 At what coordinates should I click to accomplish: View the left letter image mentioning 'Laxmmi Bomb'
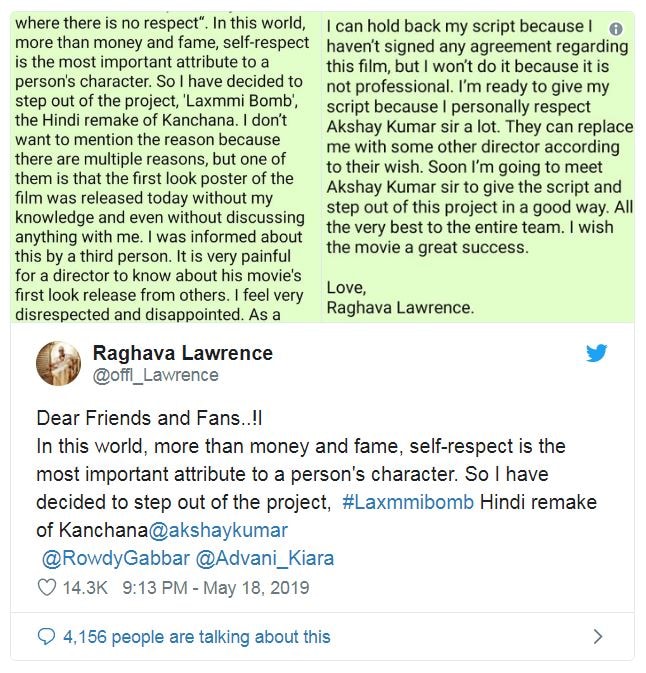(x=166, y=167)
